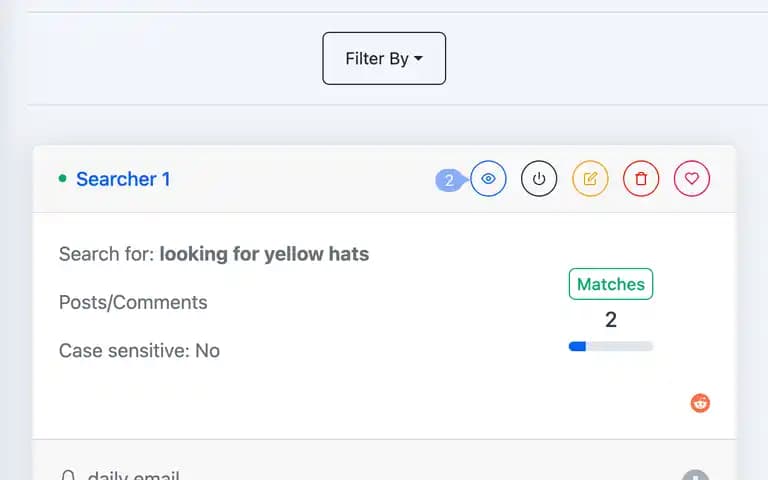
Task: Open the Searcher 1 title link
Action: (x=123, y=179)
